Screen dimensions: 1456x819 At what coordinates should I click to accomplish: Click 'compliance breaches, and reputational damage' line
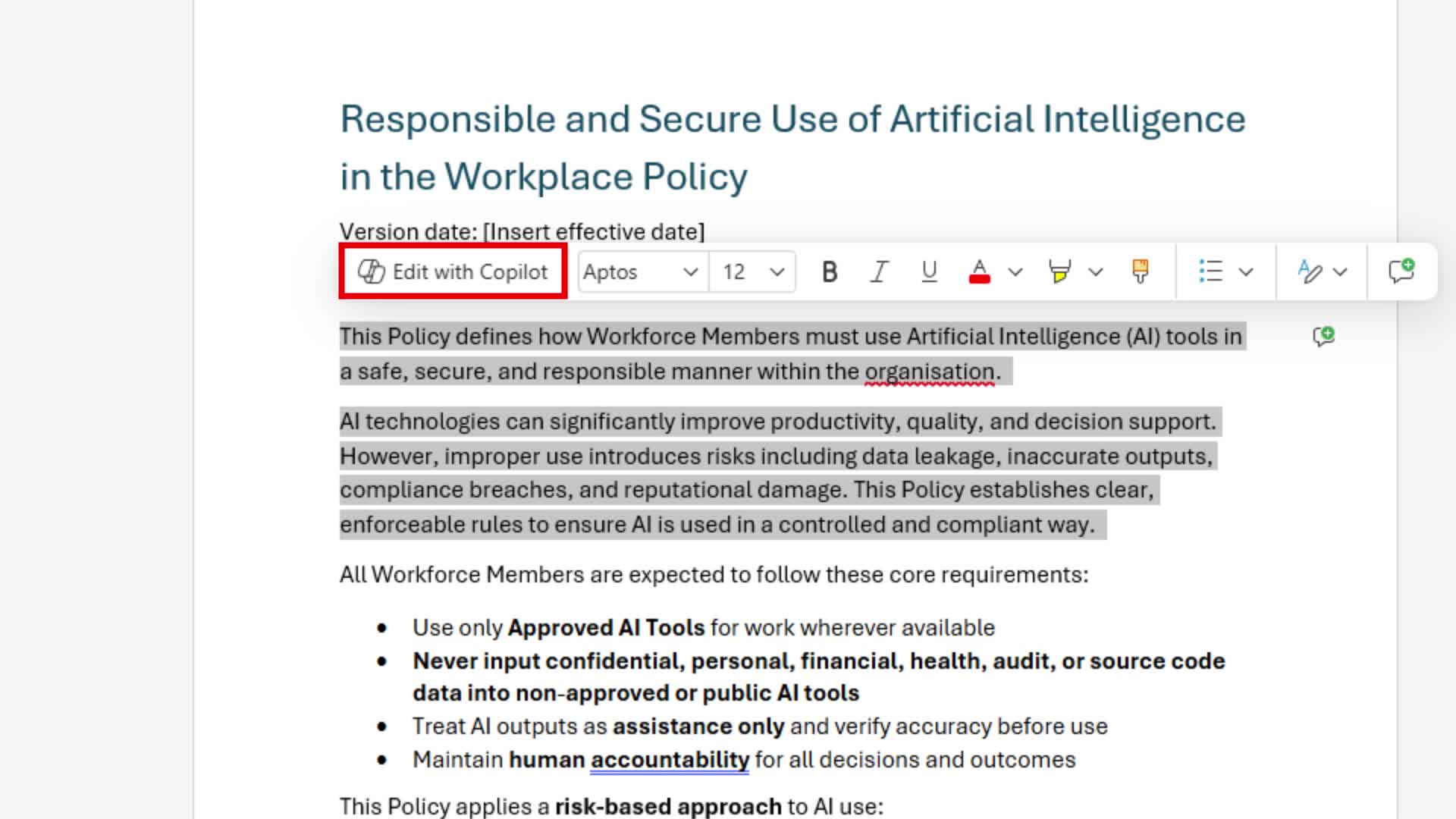(x=747, y=490)
